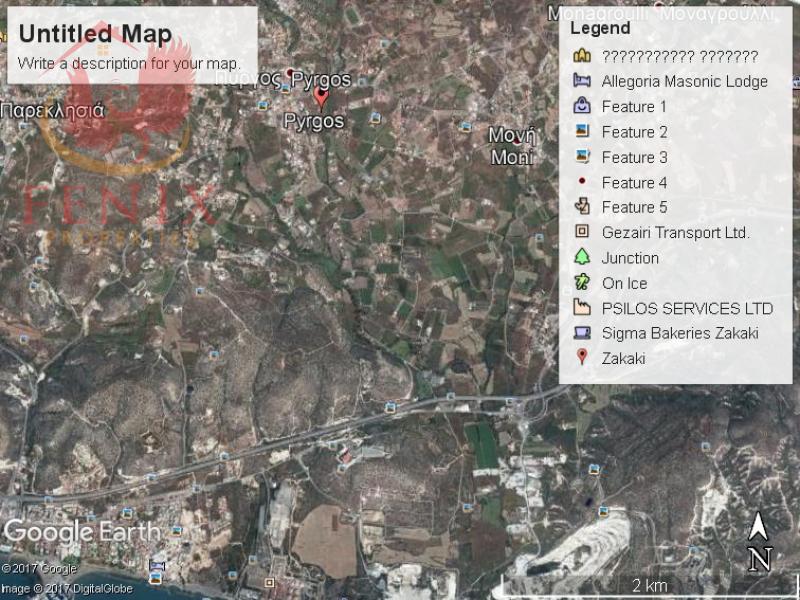Click the green tree icon for Junction
The width and height of the screenshot is (800, 600).
(x=582, y=257)
